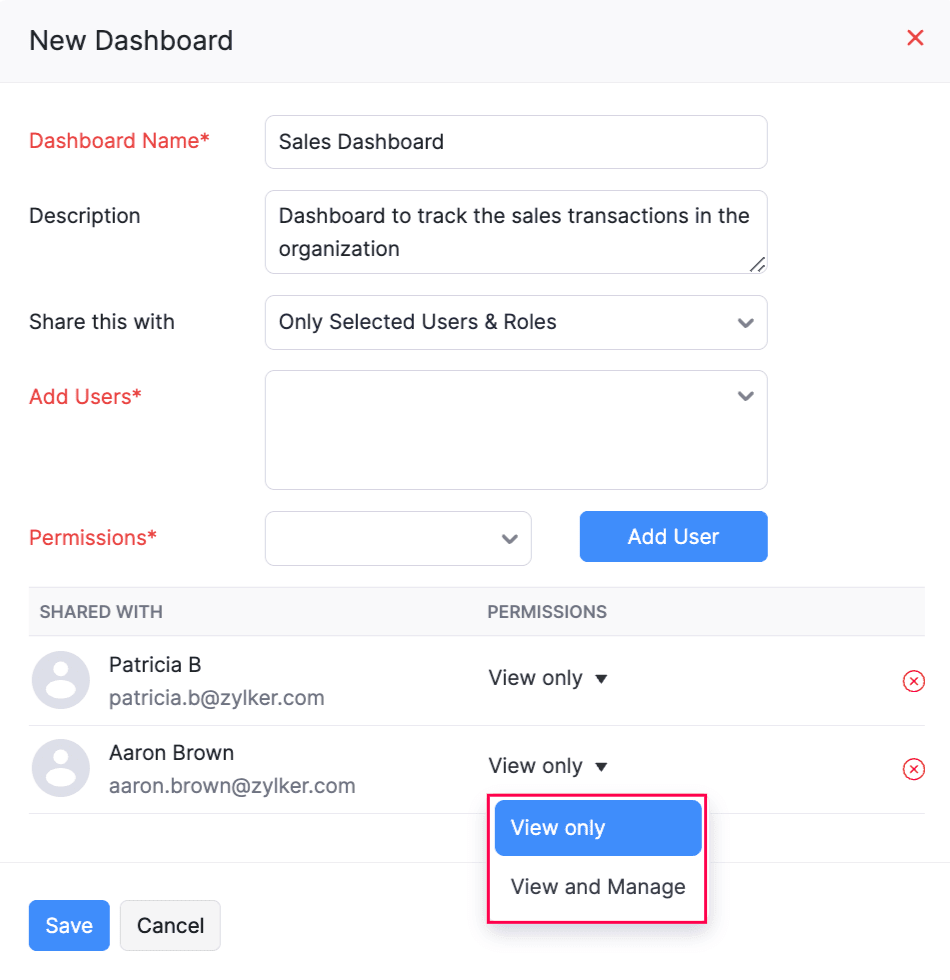Click the PERMISSIONS column header
This screenshot has width=950, height=980.
coord(548,611)
